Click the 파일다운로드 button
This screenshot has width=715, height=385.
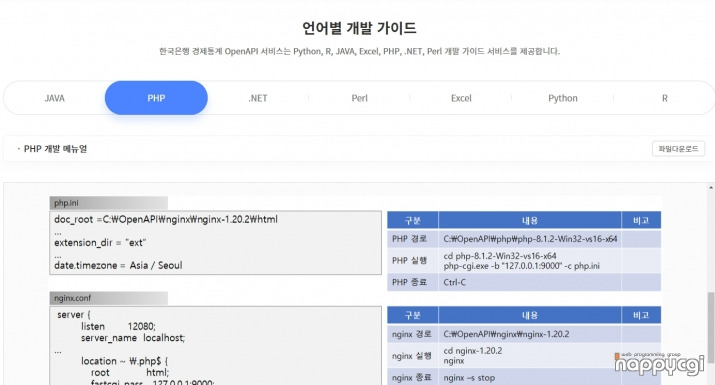pos(678,149)
